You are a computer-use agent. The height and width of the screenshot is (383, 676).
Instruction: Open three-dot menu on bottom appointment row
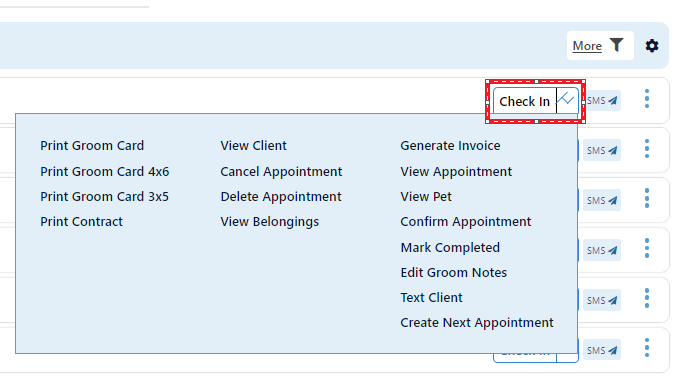pos(647,348)
